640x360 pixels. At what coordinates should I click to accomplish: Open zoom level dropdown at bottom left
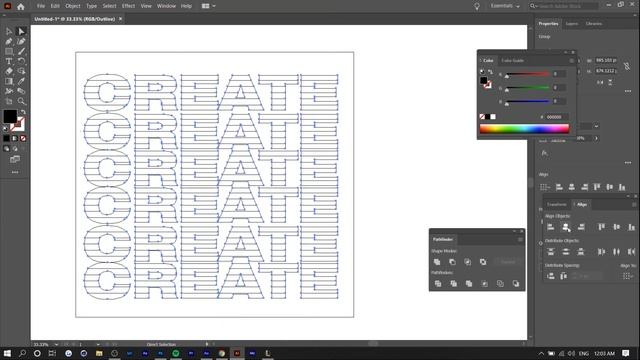pyautogui.click(x=56, y=344)
